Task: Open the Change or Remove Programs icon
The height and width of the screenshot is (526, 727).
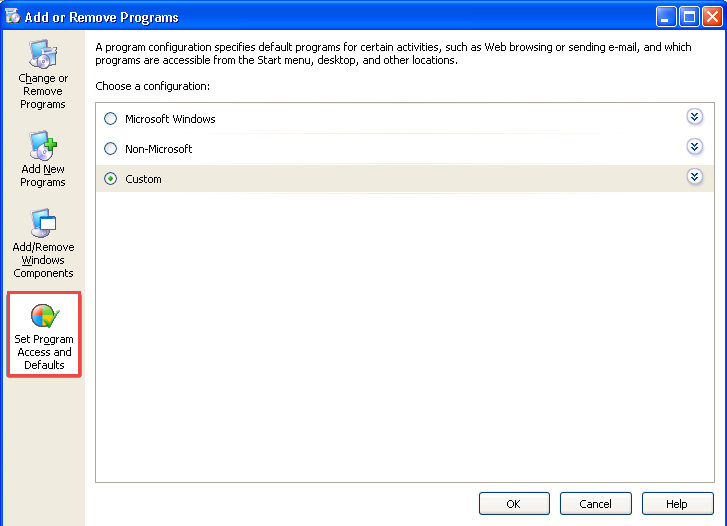Action: tap(43, 54)
